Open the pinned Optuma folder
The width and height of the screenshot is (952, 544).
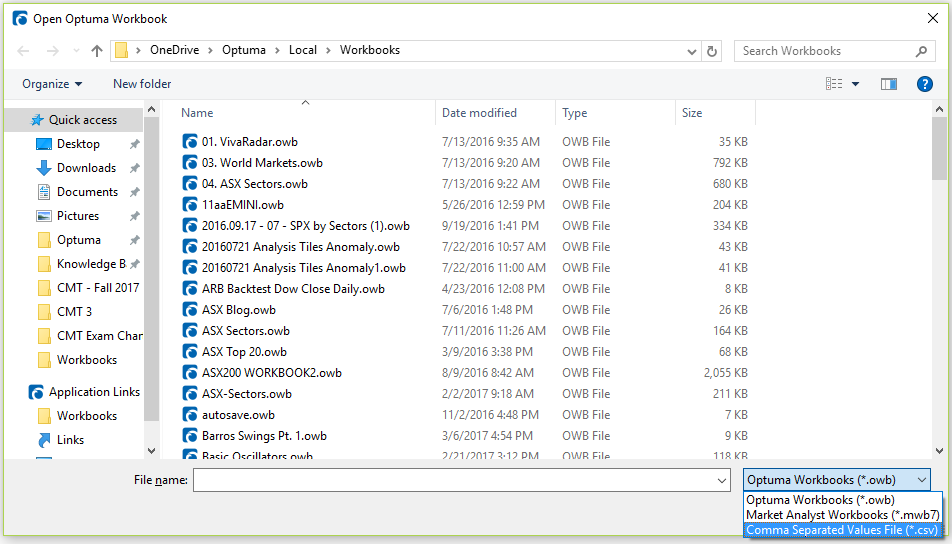(79, 240)
